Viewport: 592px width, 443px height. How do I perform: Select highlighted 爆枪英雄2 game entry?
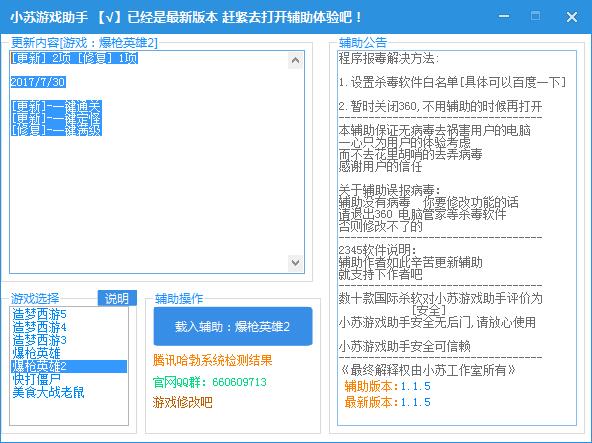69,366
